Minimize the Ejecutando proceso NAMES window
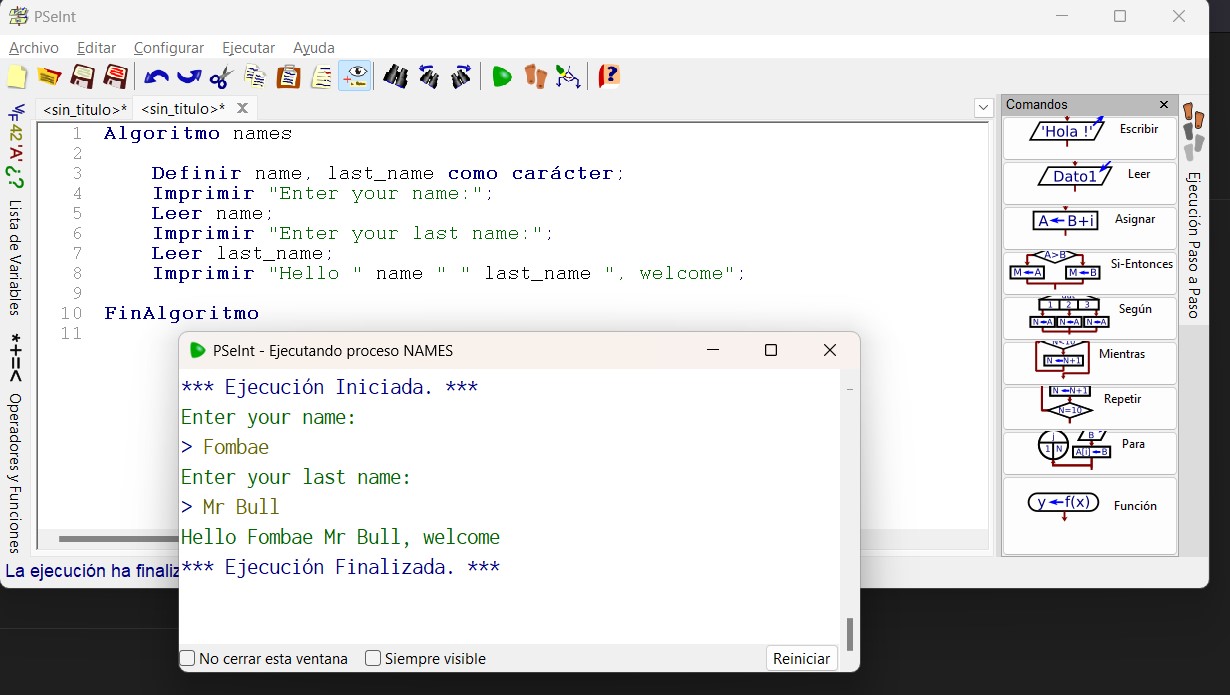Image resolution: width=1230 pixels, height=695 pixels. point(713,350)
